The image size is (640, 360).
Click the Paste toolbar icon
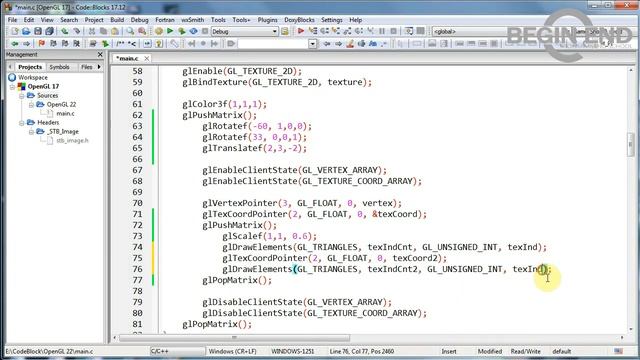tap(115, 31)
